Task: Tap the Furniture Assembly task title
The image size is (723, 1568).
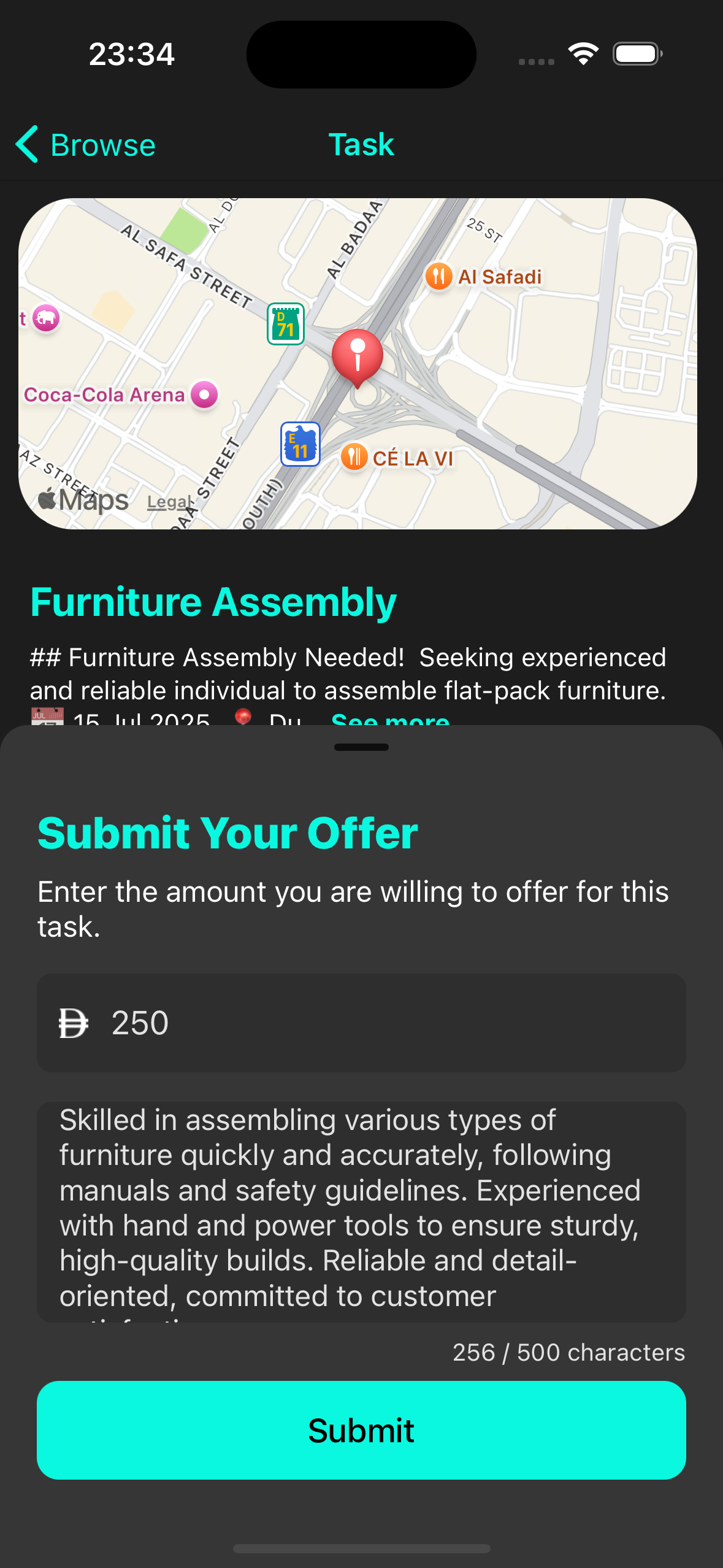Action: click(x=213, y=602)
